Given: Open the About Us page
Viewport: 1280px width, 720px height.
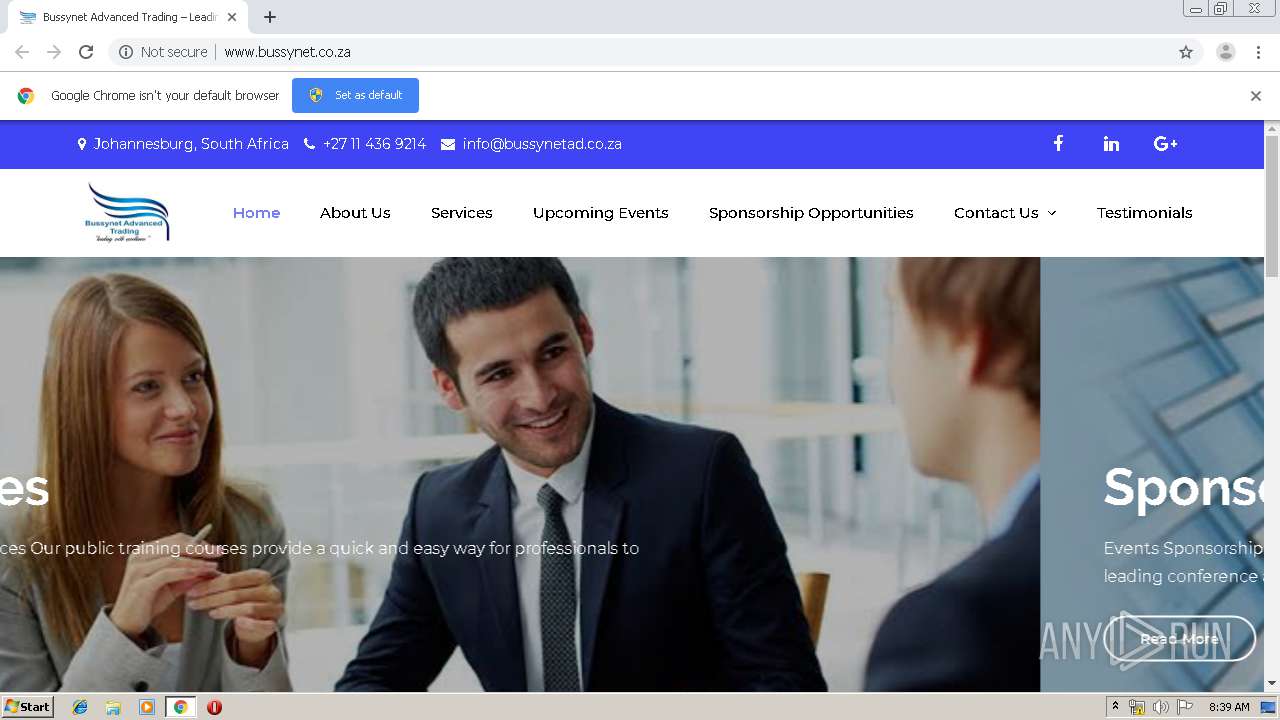Looking at the screenshot, I should point(355,213).
